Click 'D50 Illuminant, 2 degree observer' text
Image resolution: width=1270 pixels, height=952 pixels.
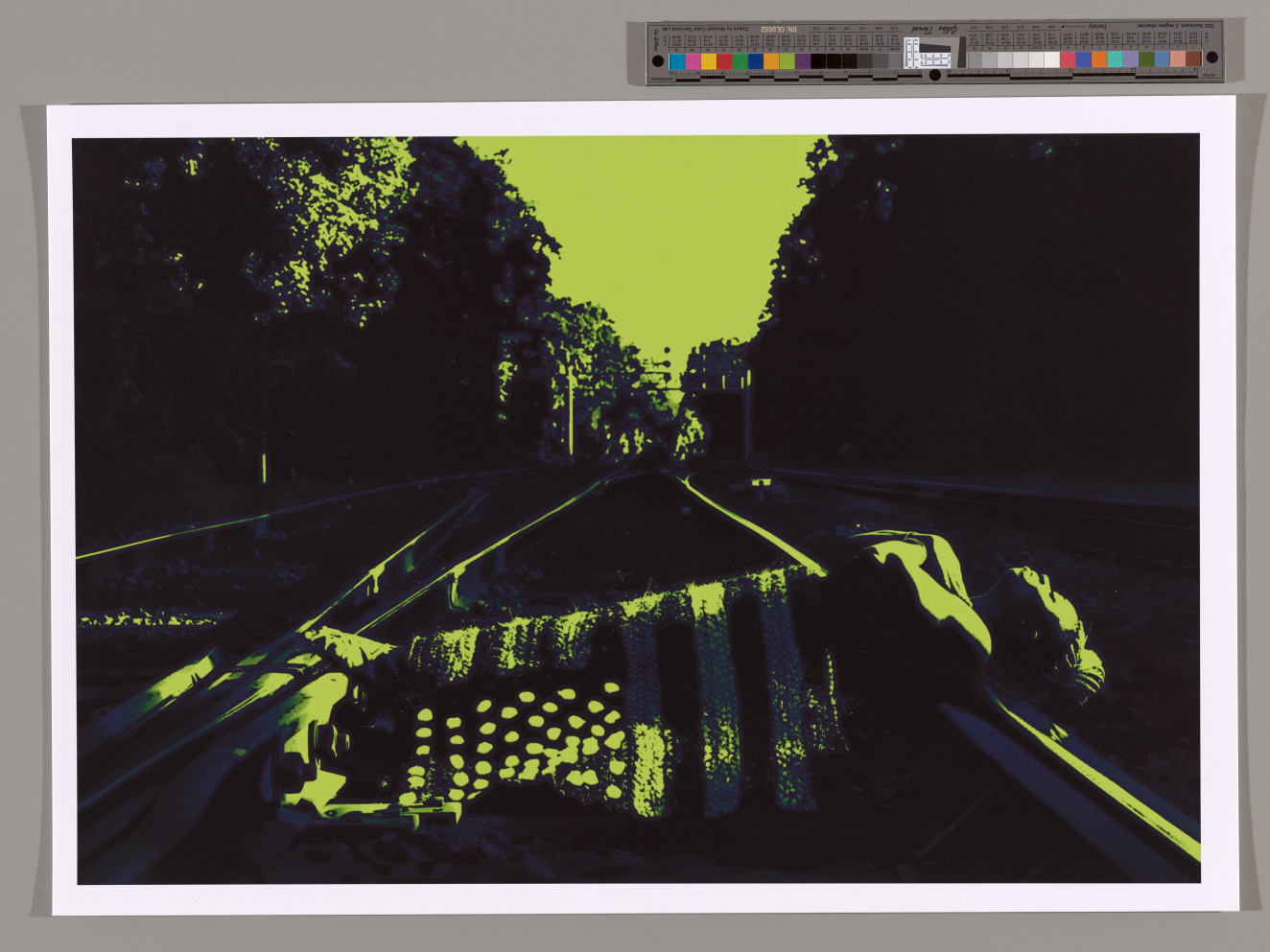[1176, 26]
